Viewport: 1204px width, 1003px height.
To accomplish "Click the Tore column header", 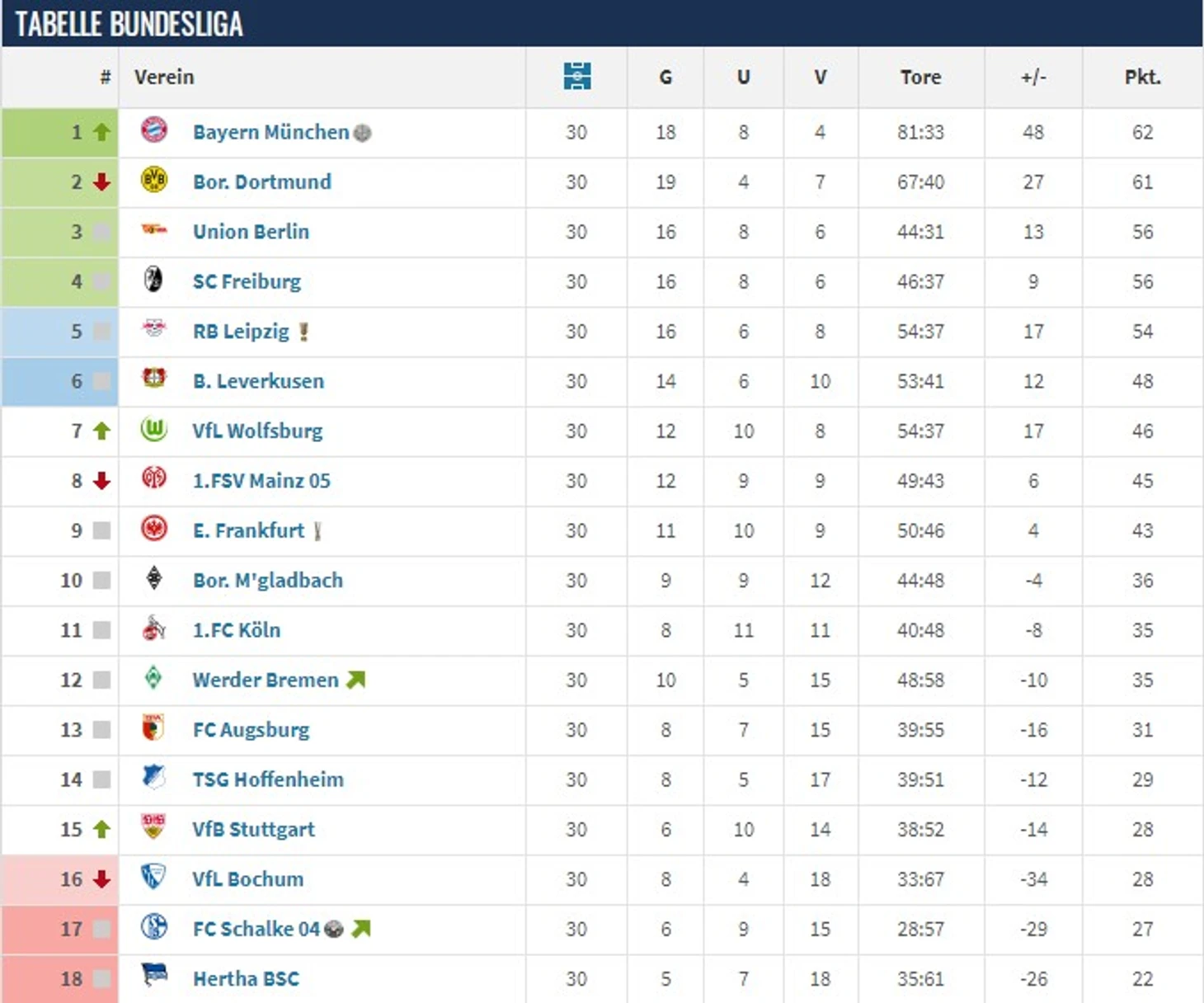I will 920,77.
